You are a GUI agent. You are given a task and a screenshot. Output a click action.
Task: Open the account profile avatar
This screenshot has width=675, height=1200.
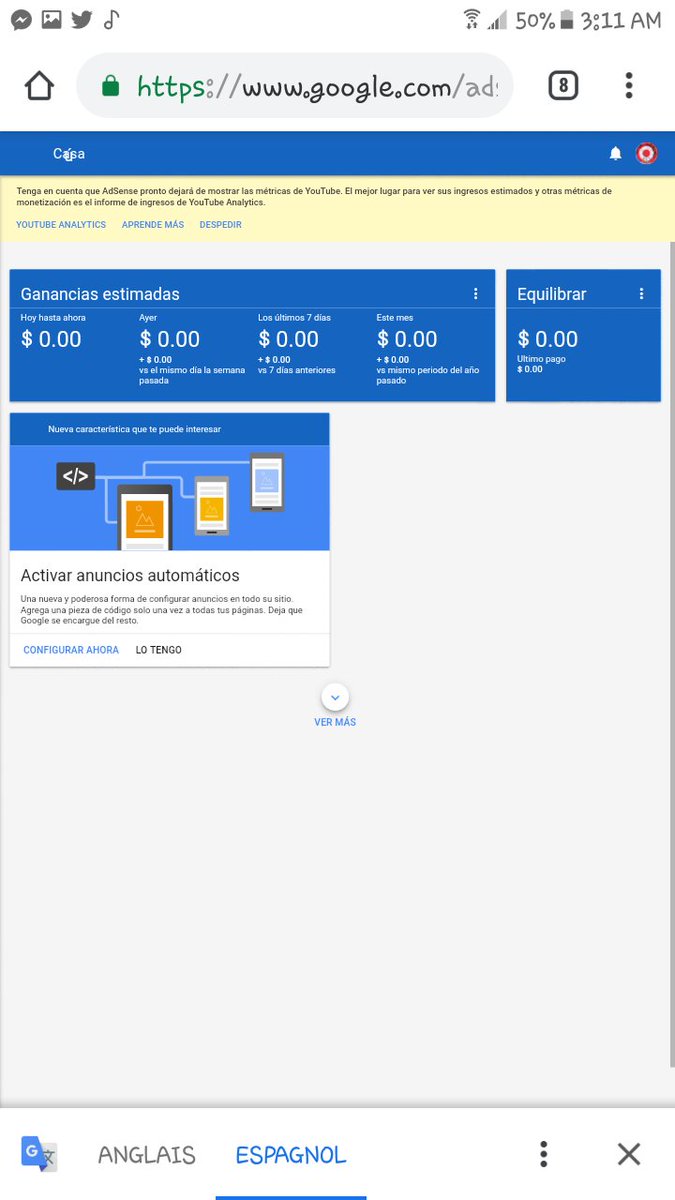(647, 154)
